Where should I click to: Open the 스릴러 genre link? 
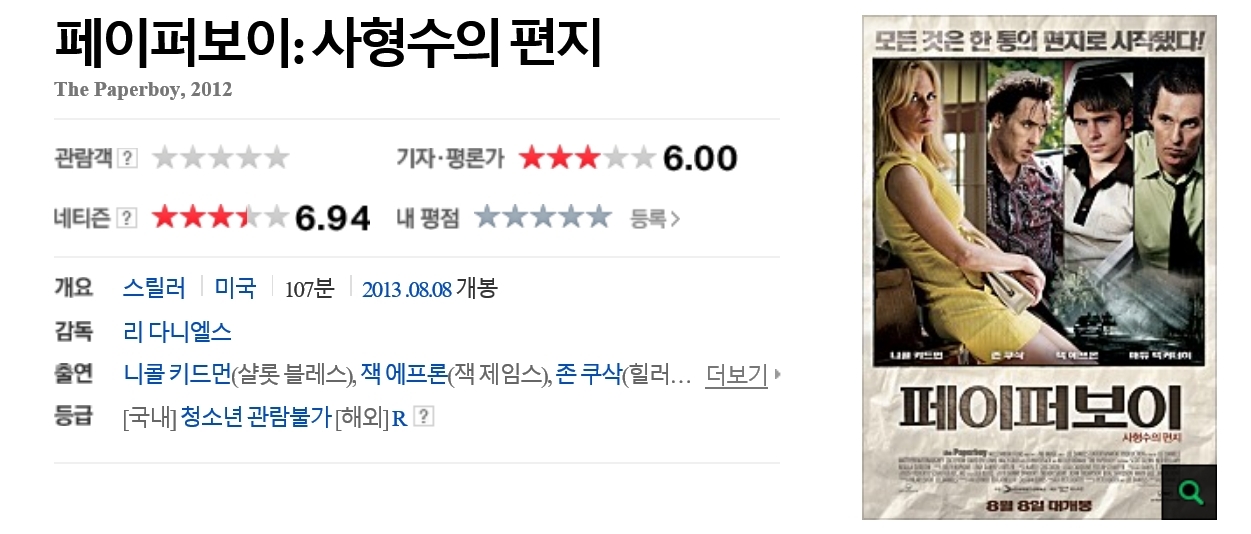(x=154, y=289)
